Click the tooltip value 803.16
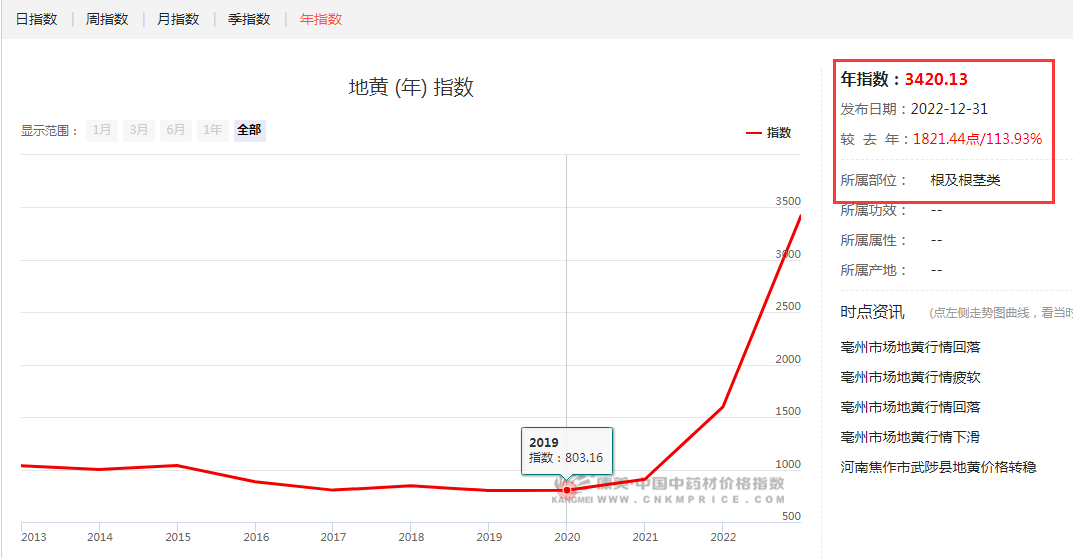This screenshot has height=558, width=1073. [x=584, y=458]
